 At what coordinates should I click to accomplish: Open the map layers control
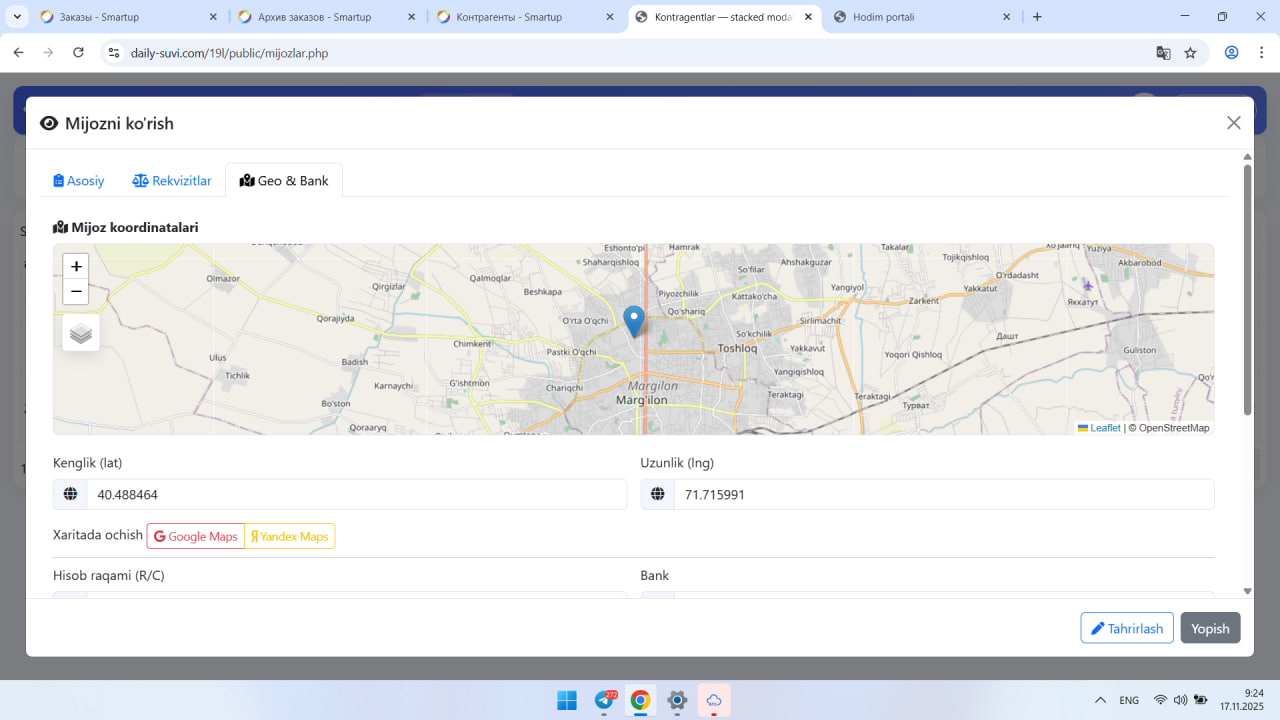tap(81, 333)
